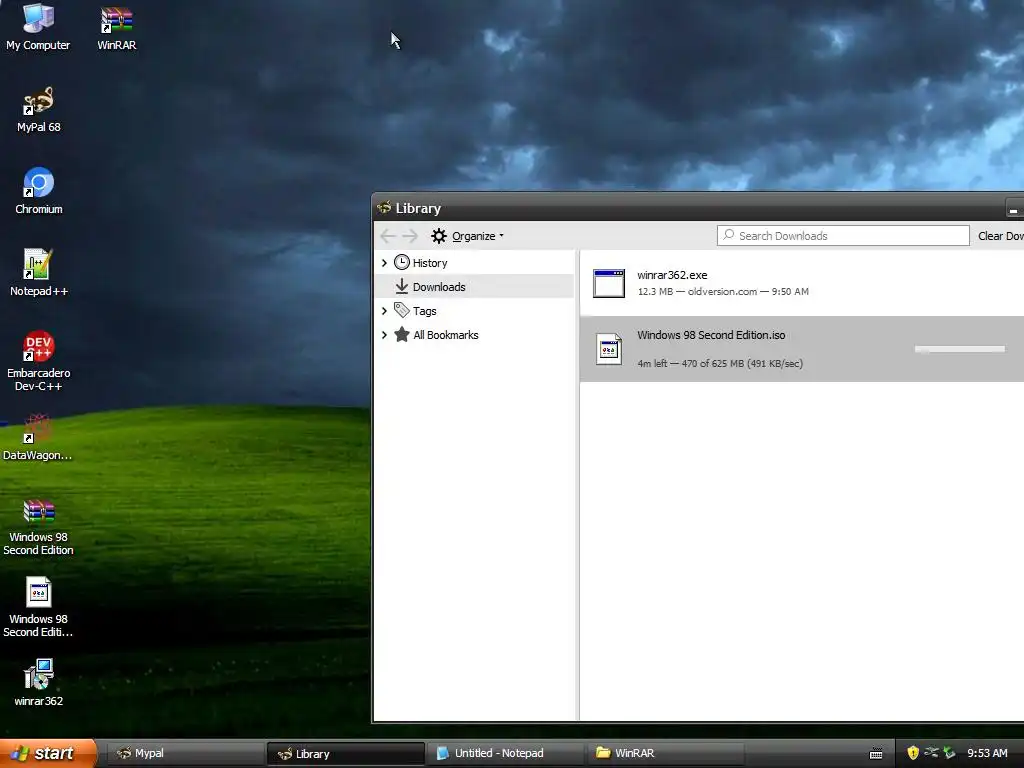
Task: Select Windows 98 Second Editi... ISO file icon
Action: [39, 607]
